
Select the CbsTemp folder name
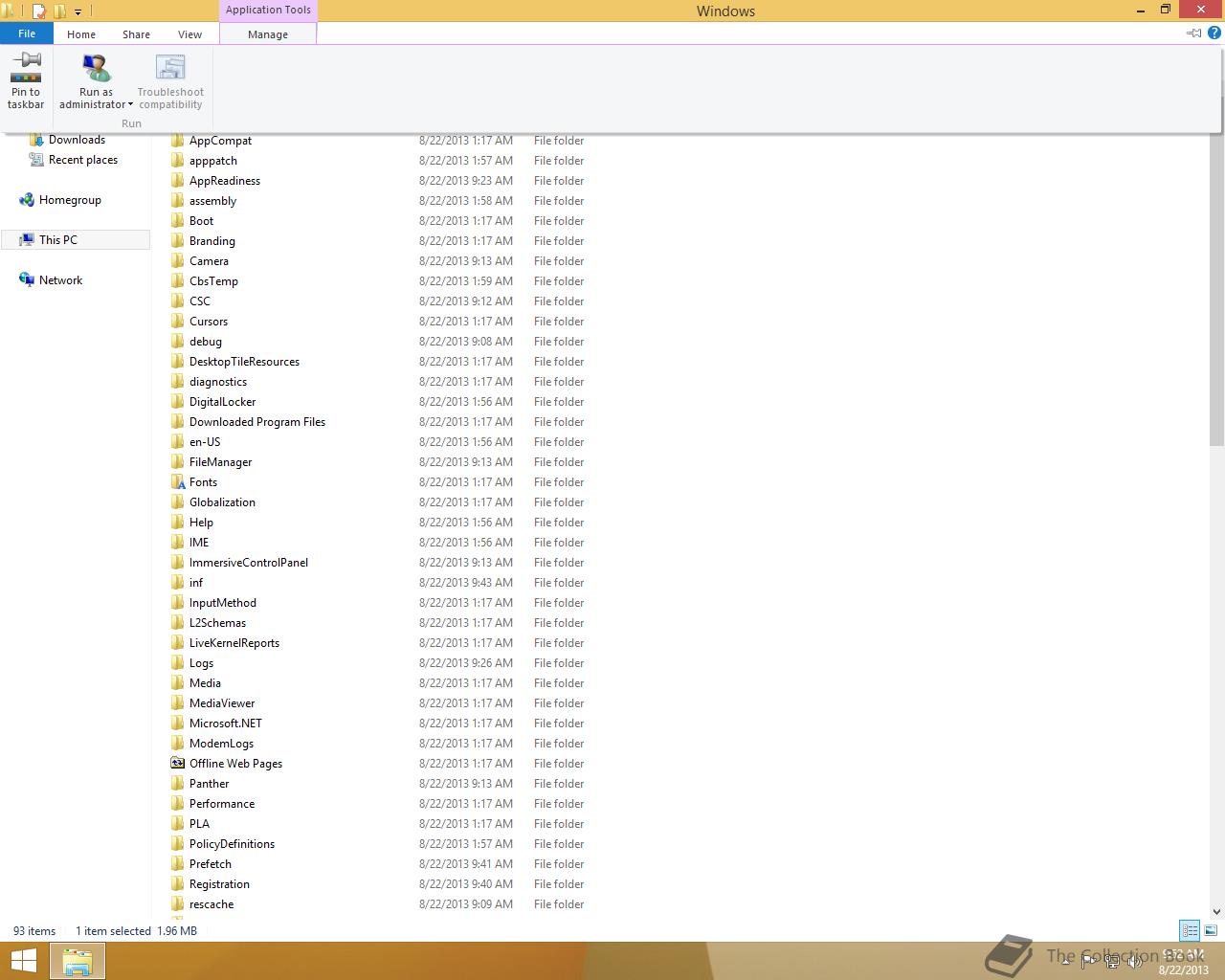coord(213,281)
